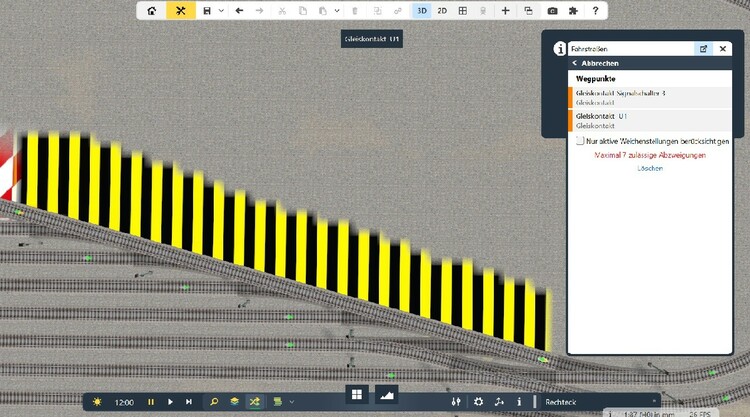Copy selection with the copy icon
This screenshot has width=750, height=417.
(303, 11)
